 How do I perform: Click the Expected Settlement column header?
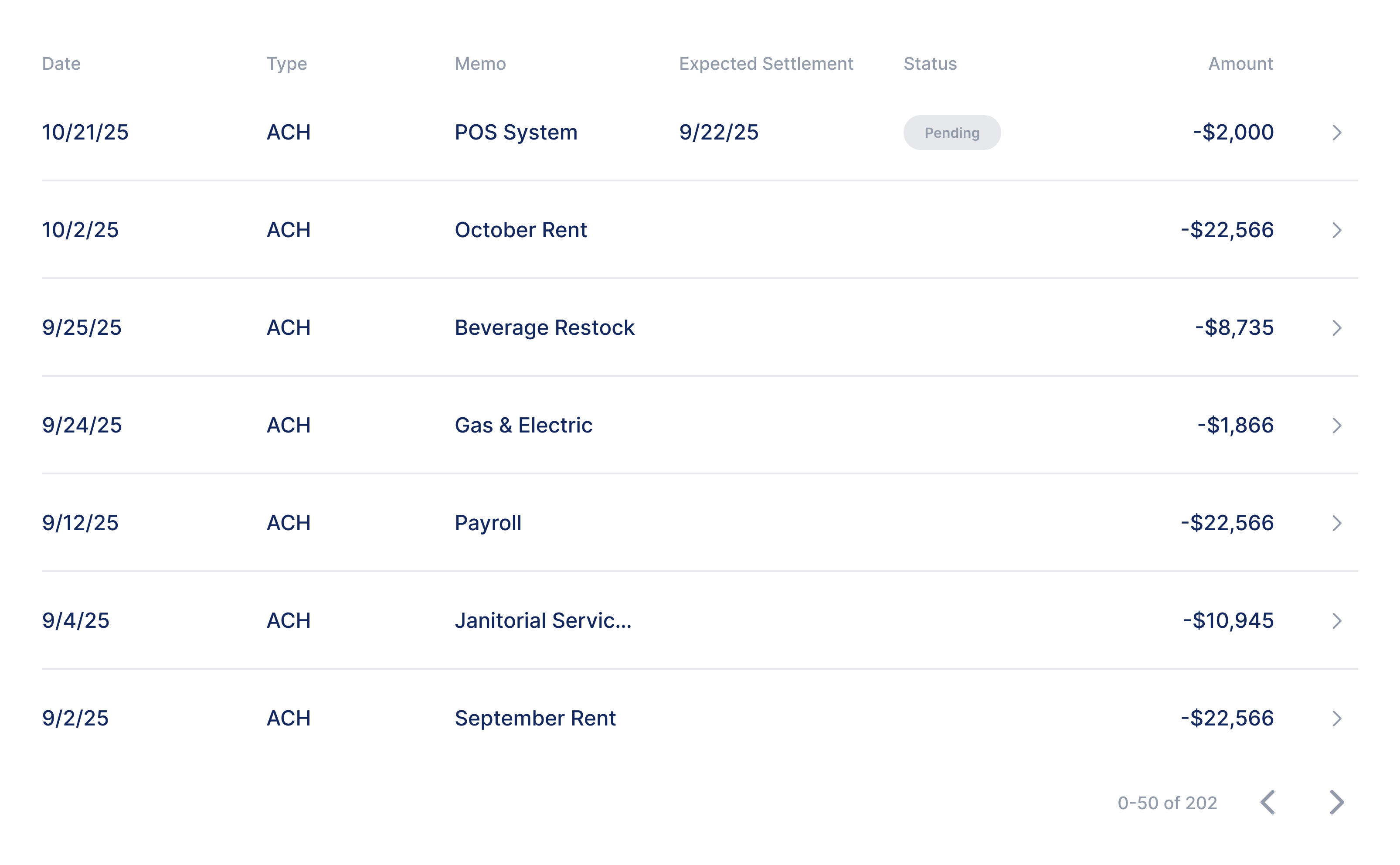click(766, 64)
